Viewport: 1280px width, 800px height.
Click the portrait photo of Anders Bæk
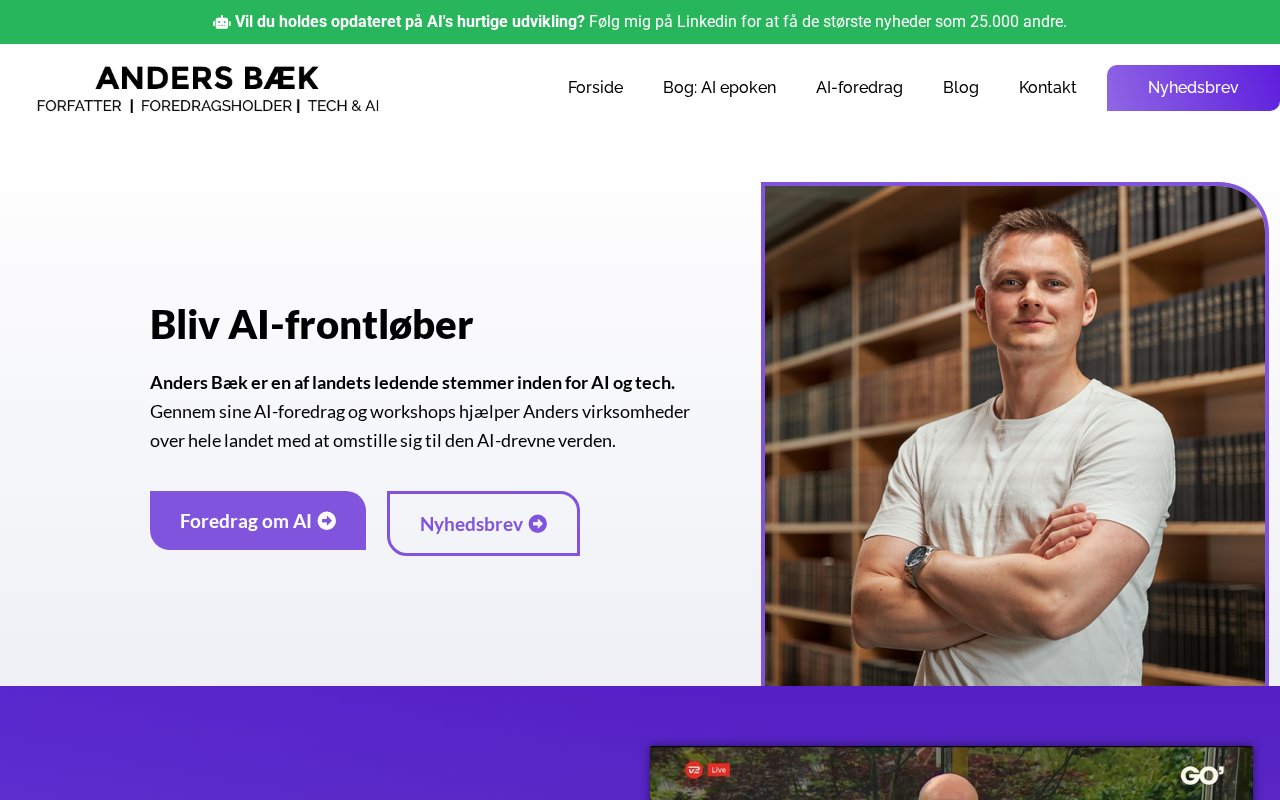1015,435
